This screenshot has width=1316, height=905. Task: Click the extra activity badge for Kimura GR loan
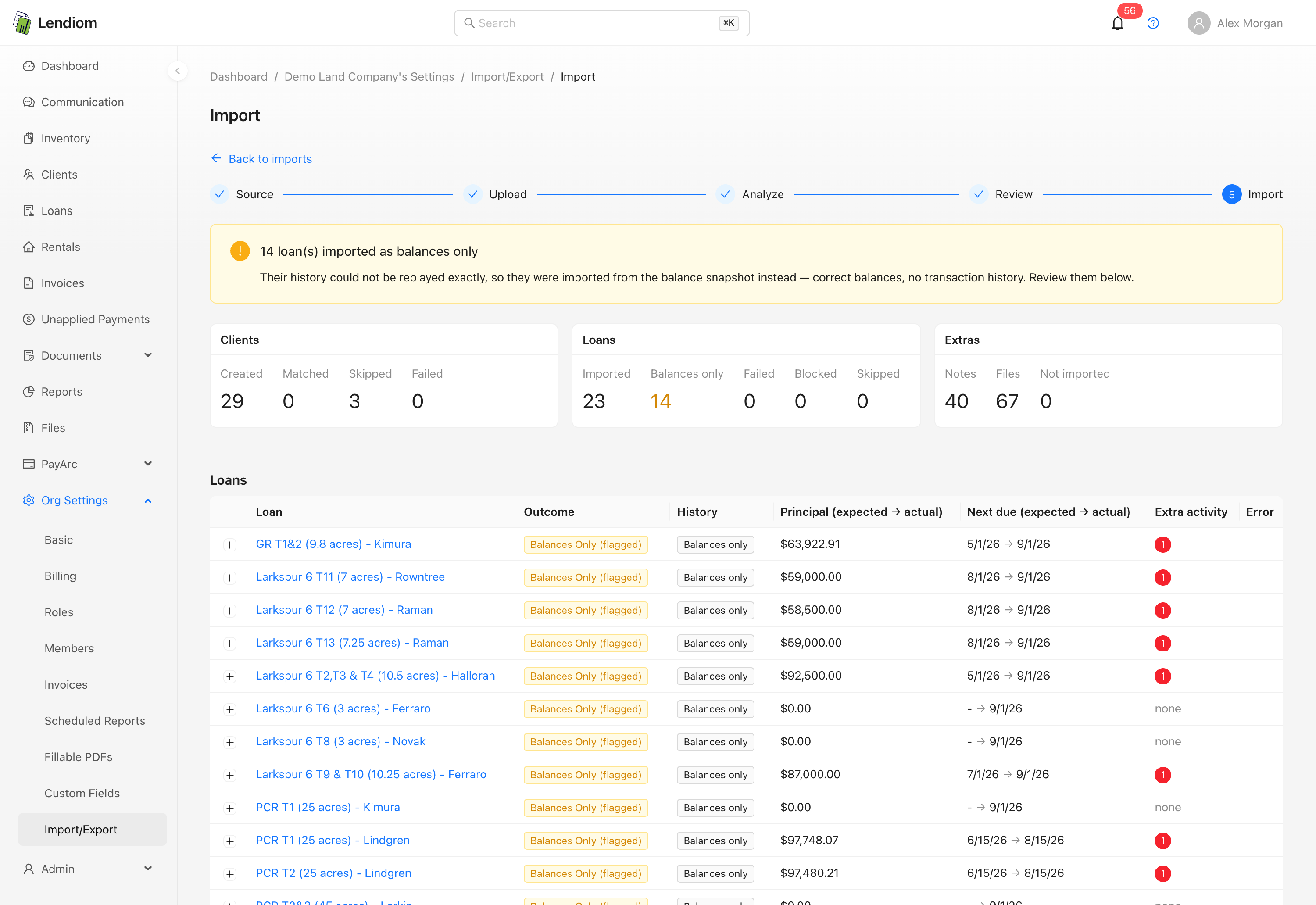[x=1162, y=544]
